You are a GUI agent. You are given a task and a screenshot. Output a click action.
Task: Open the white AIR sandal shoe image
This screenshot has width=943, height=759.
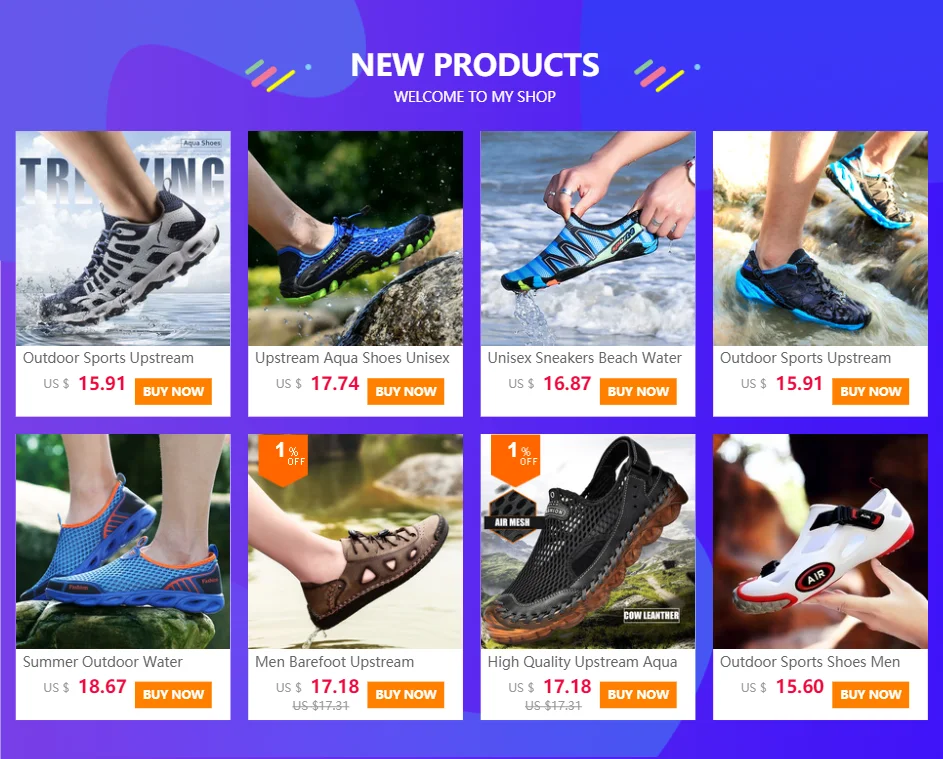tap(820, 541)
